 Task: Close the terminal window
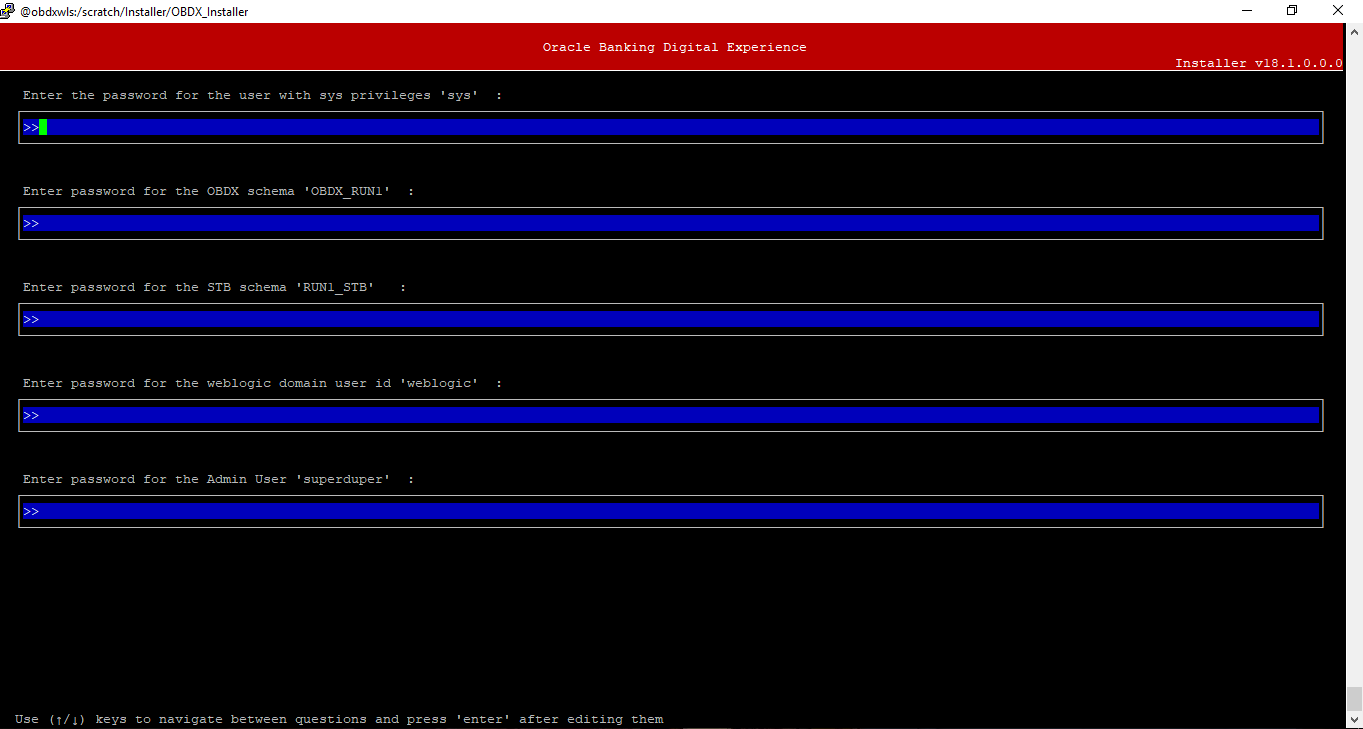[x=1339, y=11]
